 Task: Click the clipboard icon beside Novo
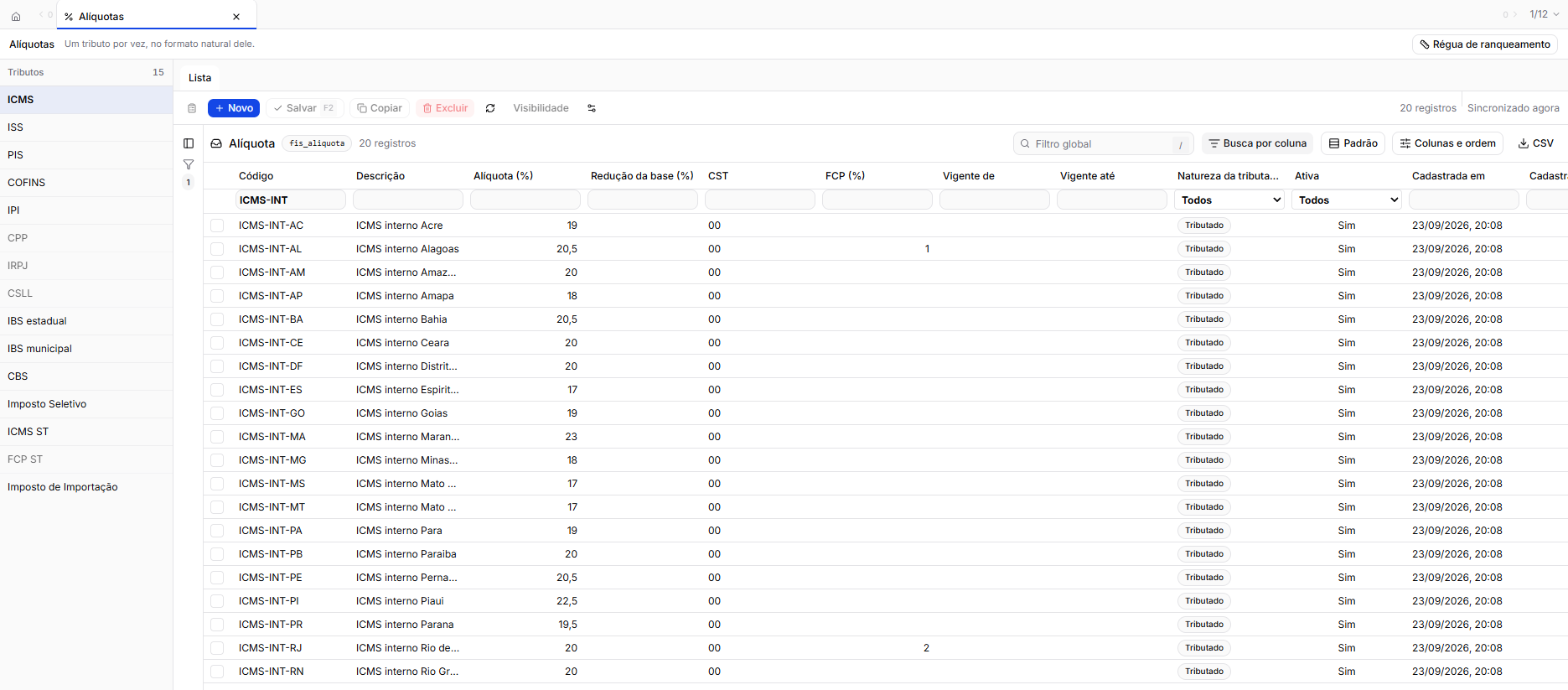(x=192, y=108)
